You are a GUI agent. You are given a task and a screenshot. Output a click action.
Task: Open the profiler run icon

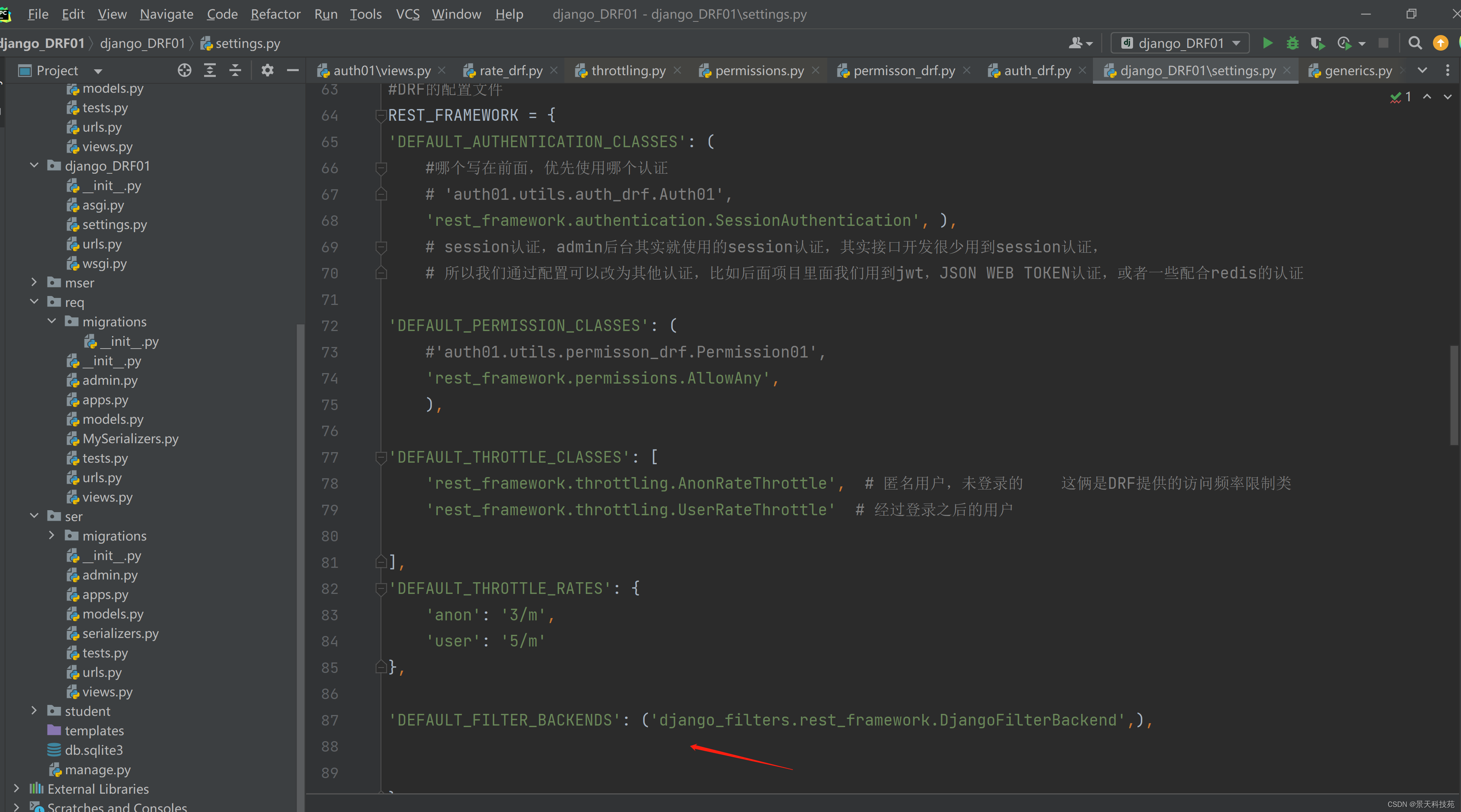point(1344,43)
